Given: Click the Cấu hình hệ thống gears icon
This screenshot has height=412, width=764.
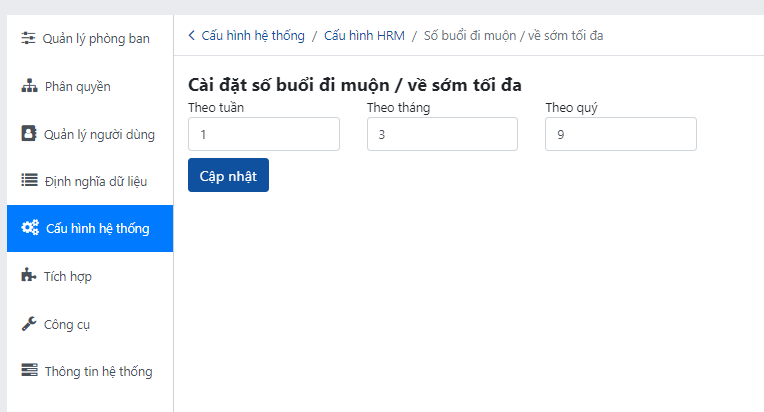Looking at the screenshot, I should point(30,227).
